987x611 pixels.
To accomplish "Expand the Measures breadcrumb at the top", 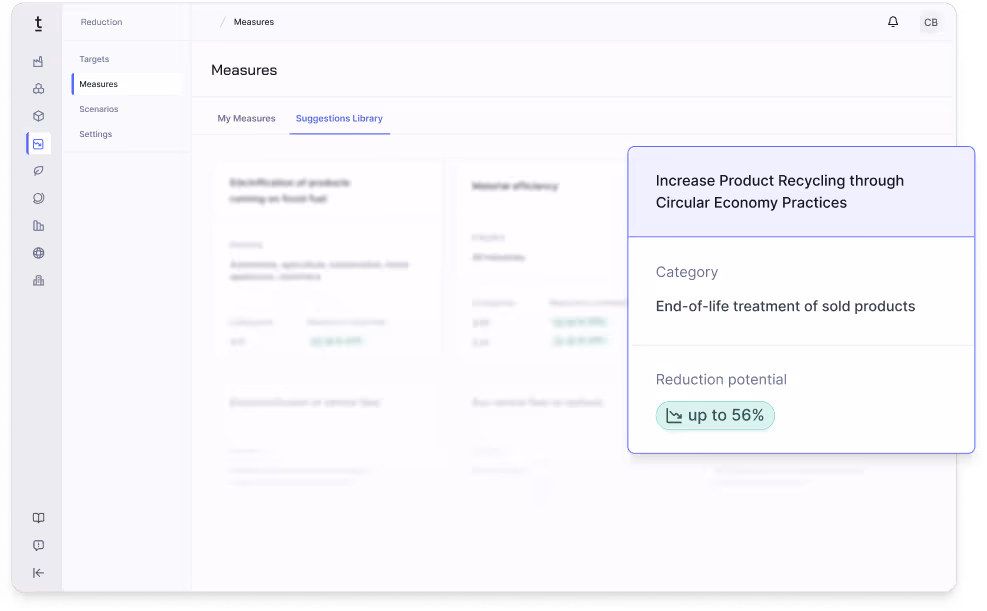I will [x=254, y=21].
